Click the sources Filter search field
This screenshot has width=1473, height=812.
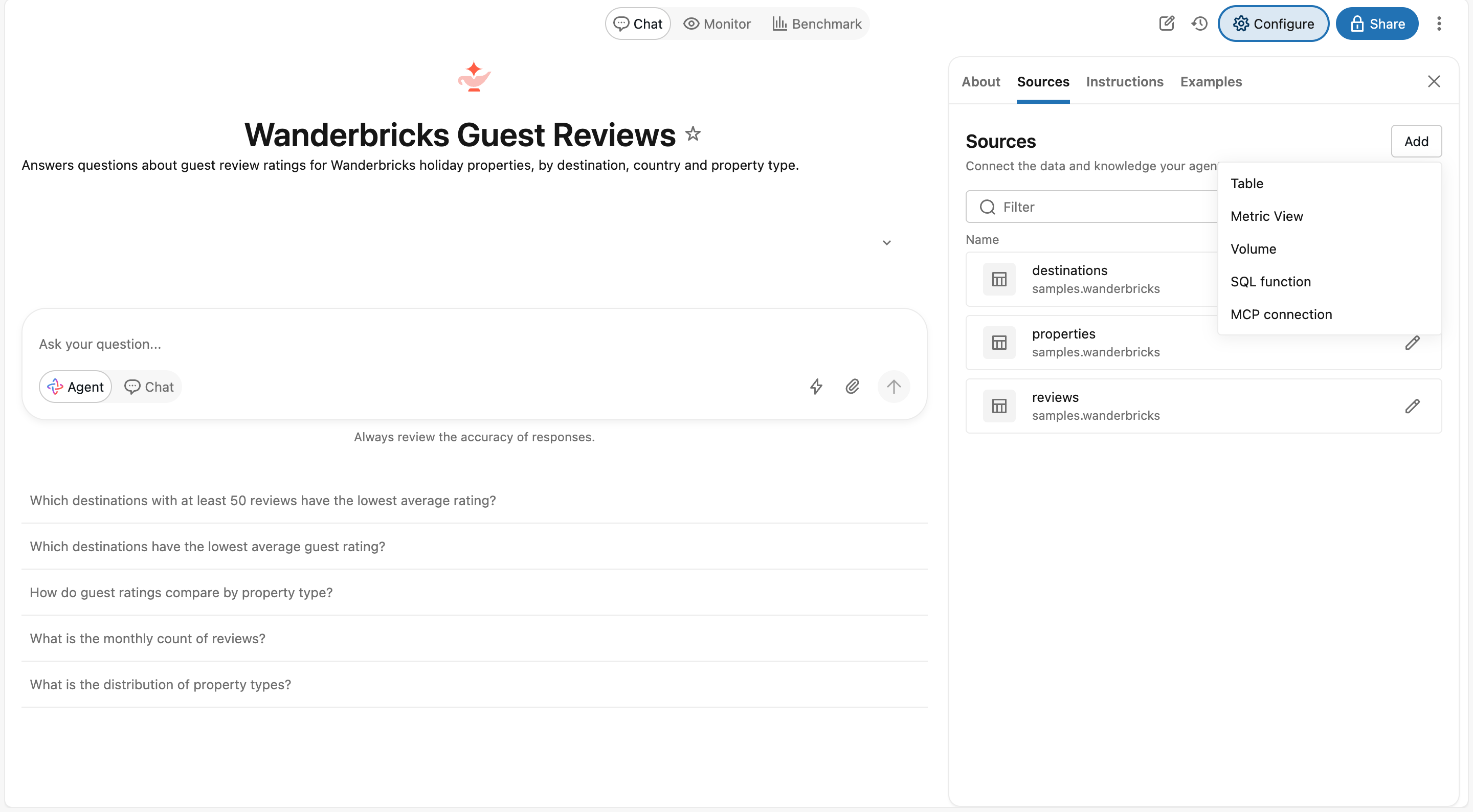pyautogui.click(x=1092, y=207)
